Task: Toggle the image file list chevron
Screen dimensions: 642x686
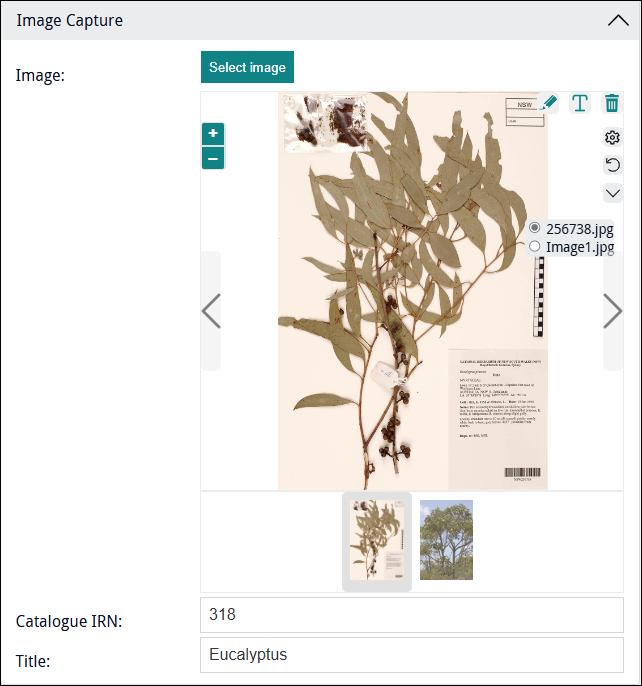Action: (x=612, y=193)
